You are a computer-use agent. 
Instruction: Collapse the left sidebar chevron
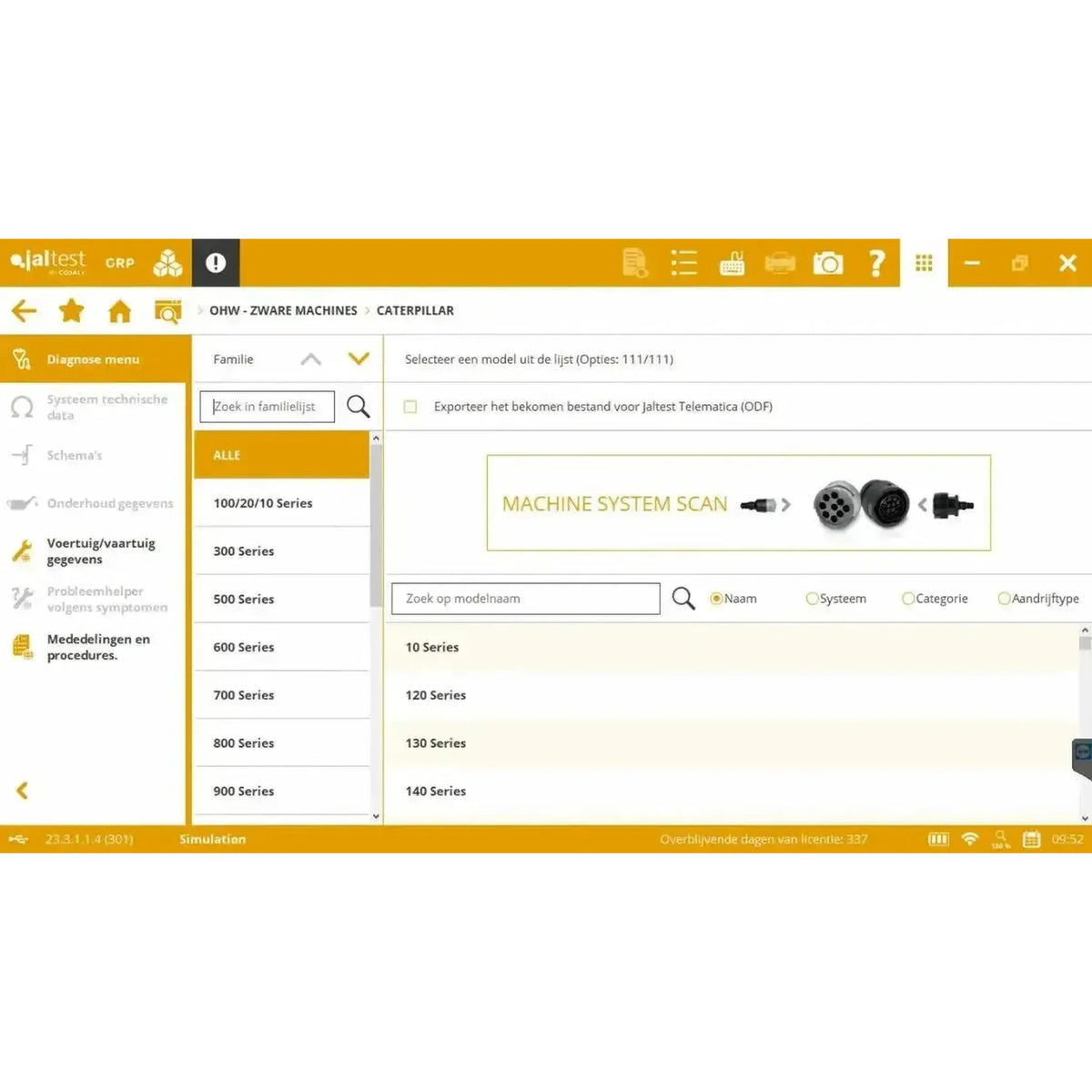point(23,791)
